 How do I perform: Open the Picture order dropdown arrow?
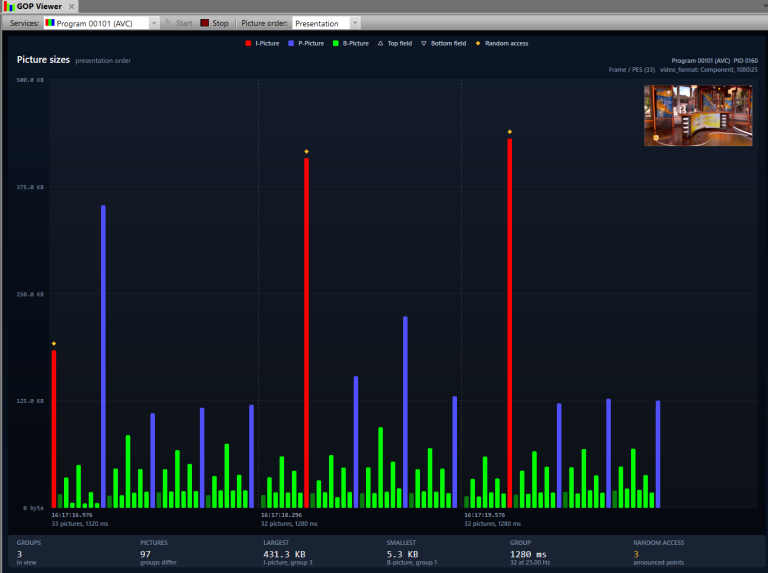[355, 23]
